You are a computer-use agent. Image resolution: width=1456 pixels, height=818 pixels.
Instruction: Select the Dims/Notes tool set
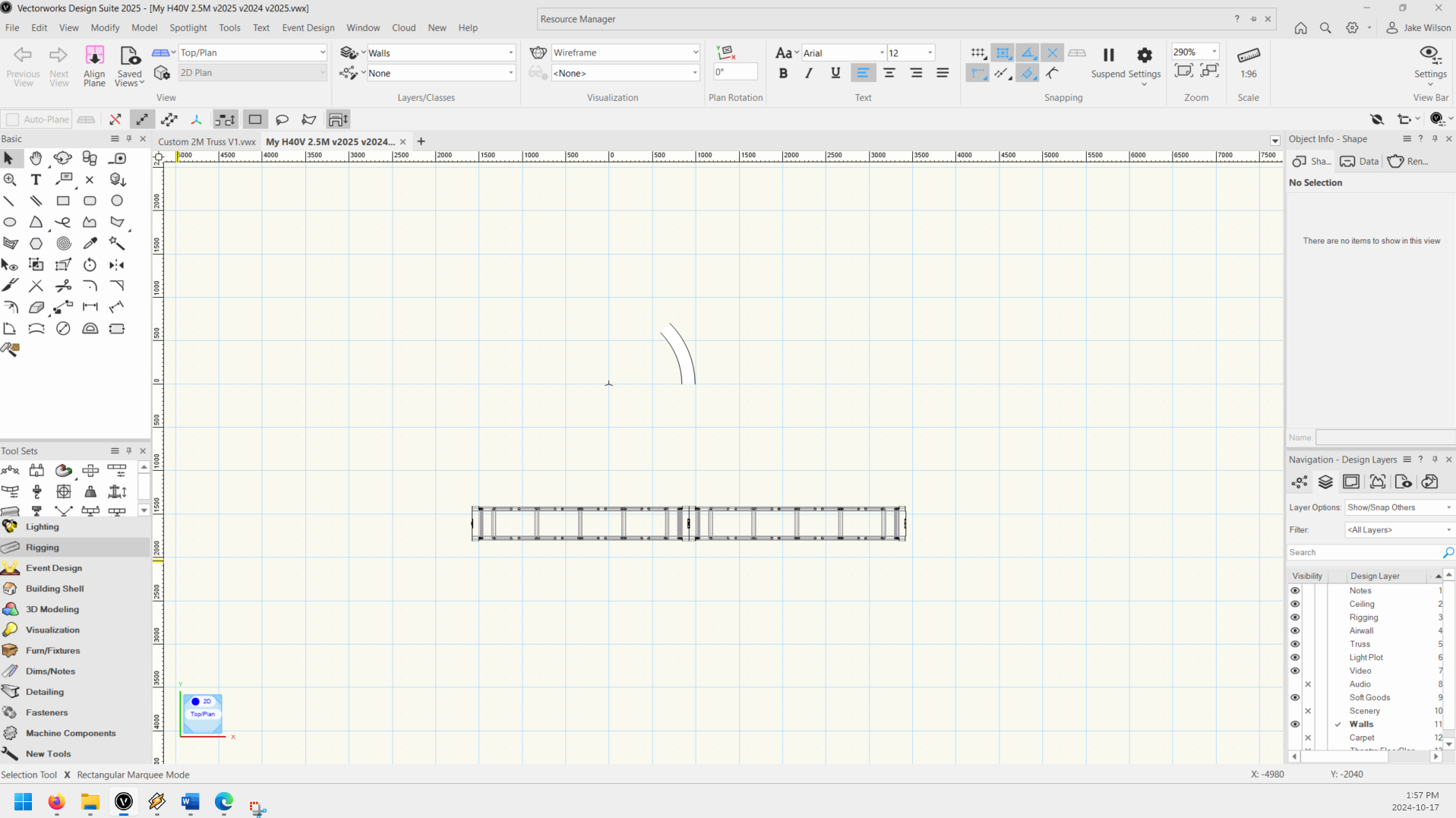point(50,671)
